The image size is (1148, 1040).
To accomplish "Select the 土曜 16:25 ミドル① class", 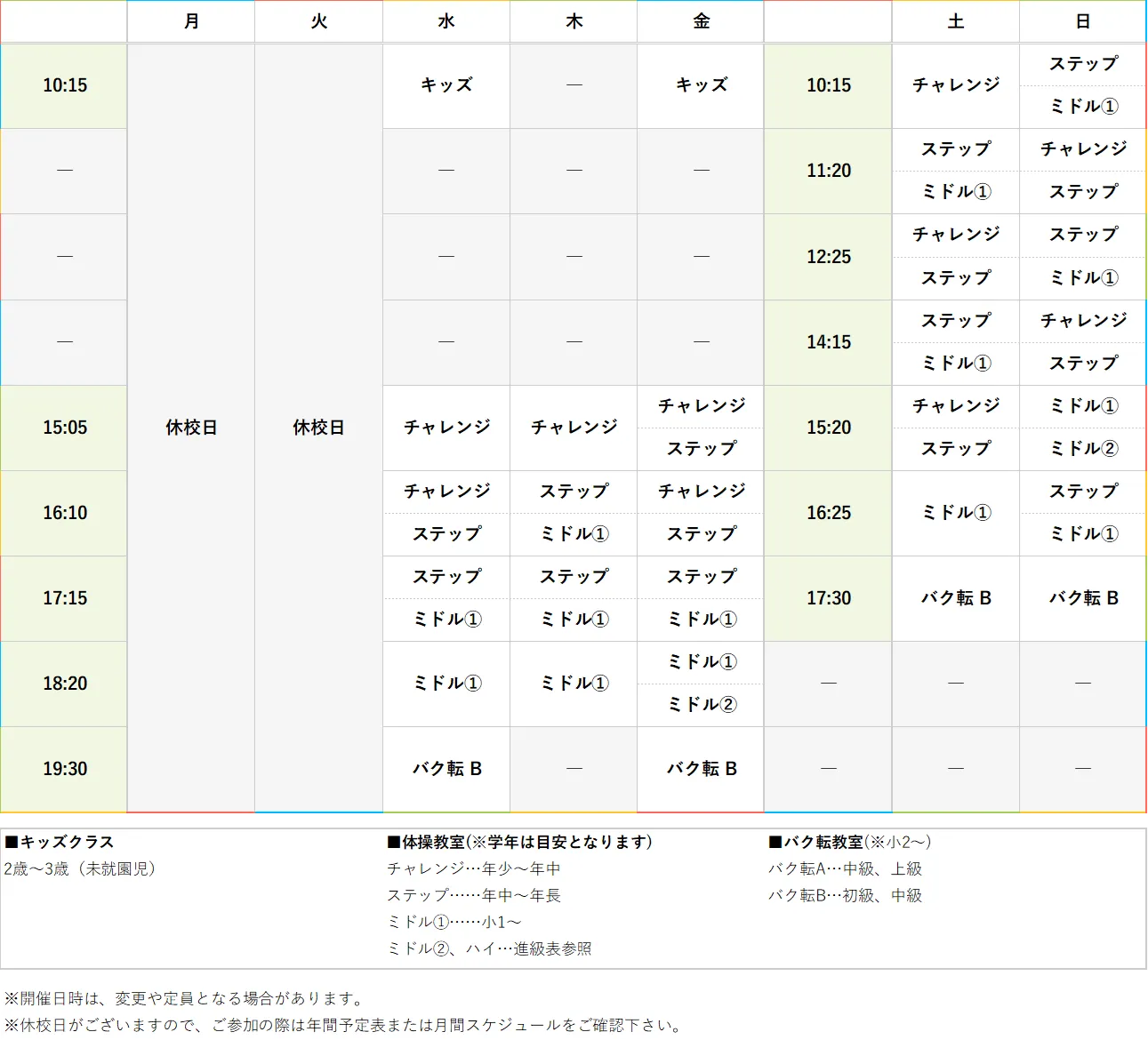I will 955,513.
